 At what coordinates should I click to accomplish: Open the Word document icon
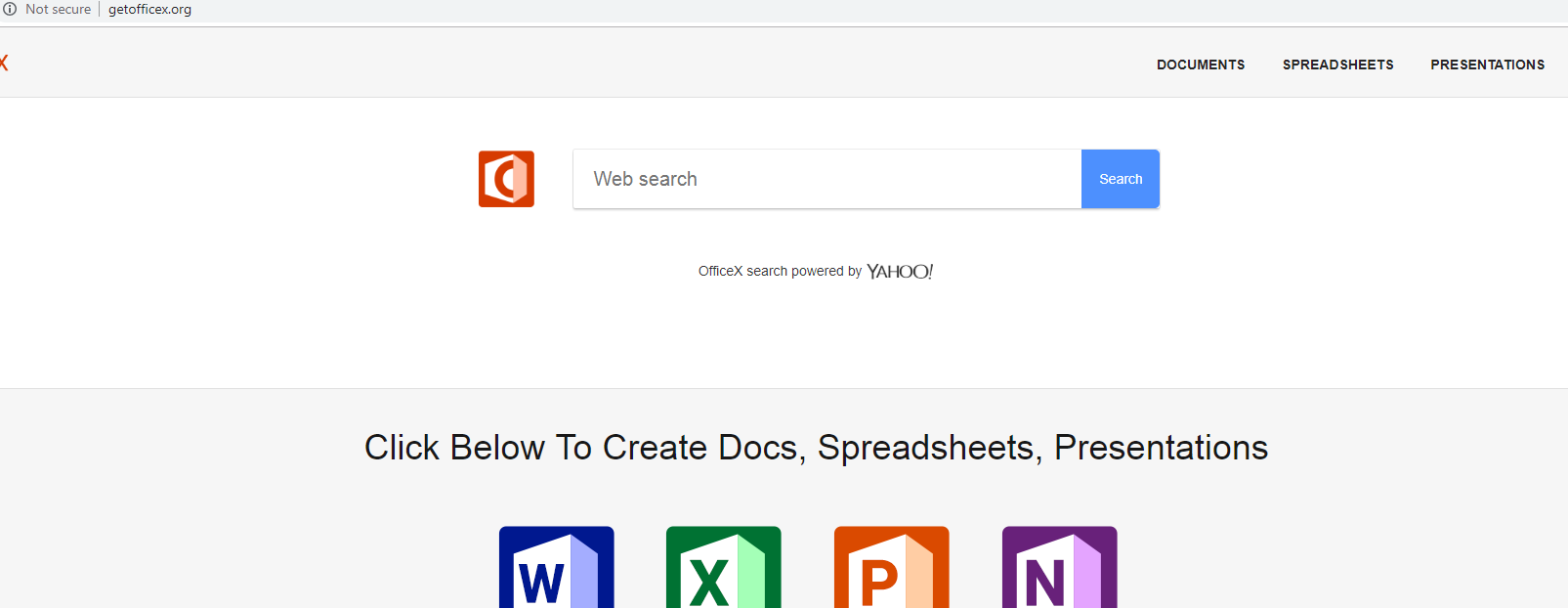tap(556, 568)
